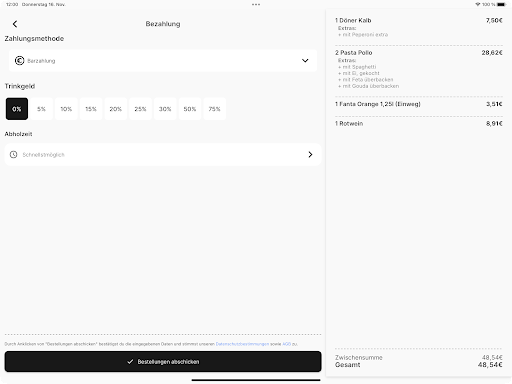This screenshot has height=384, width=512.
Task: Click the Zahlungsmethode heading
Action: pyautogui.click(x=34, y=39)
